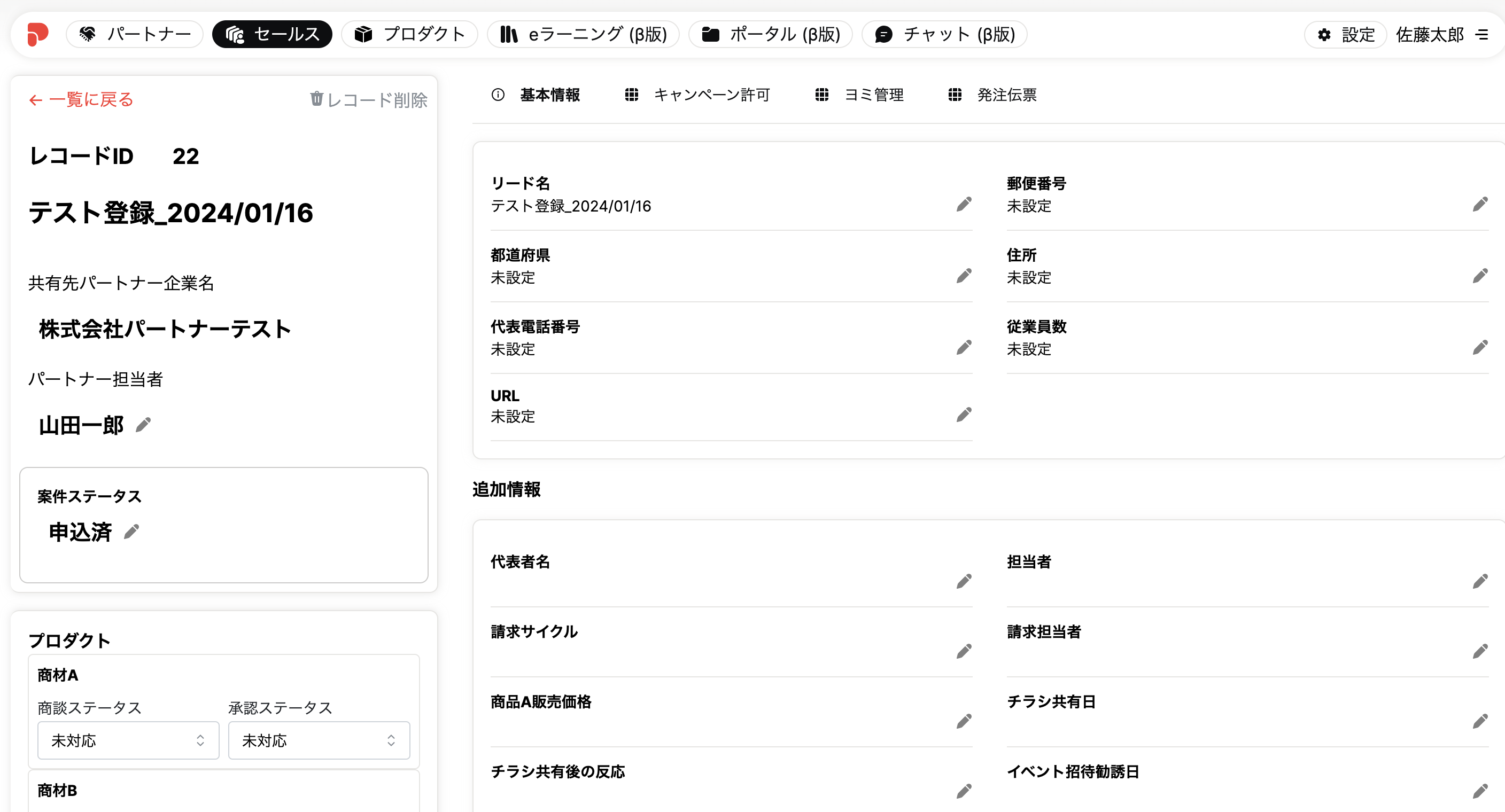Edit the 郵便番号 field pencil icon

(x=1480, y=205)
